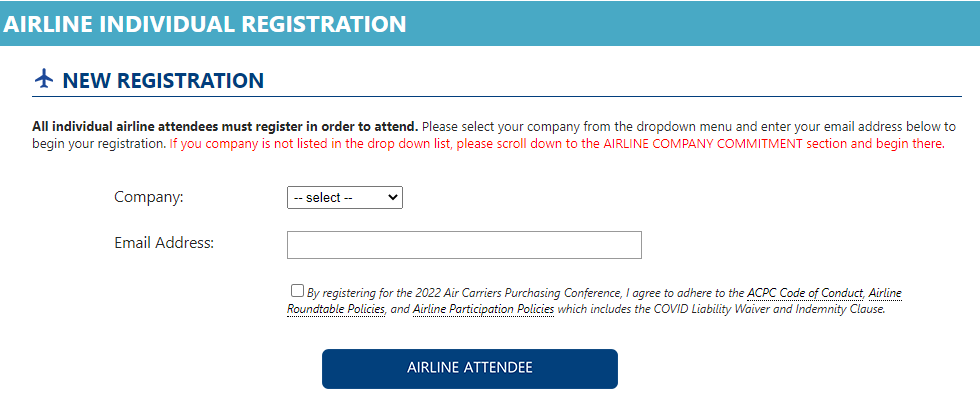Open the ACPC Code of Conduct link
This screenshot has height=403, width=980.
[x=806, y=292]
